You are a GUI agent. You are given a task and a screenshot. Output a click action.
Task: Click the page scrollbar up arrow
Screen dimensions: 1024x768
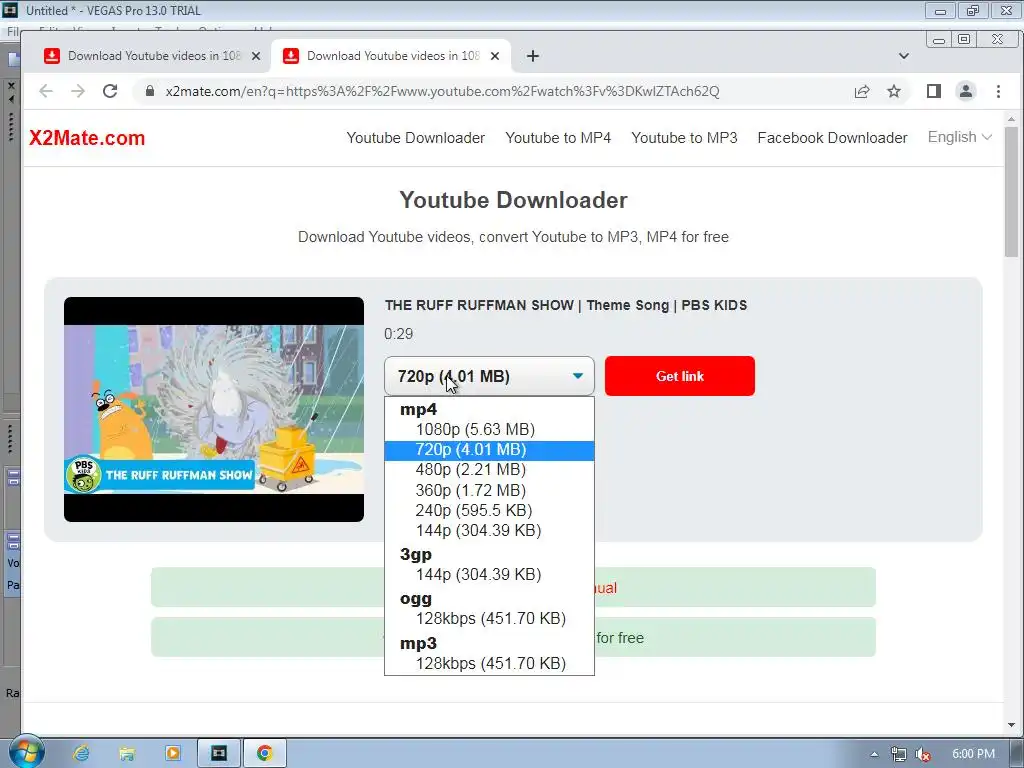[1011, 120]
